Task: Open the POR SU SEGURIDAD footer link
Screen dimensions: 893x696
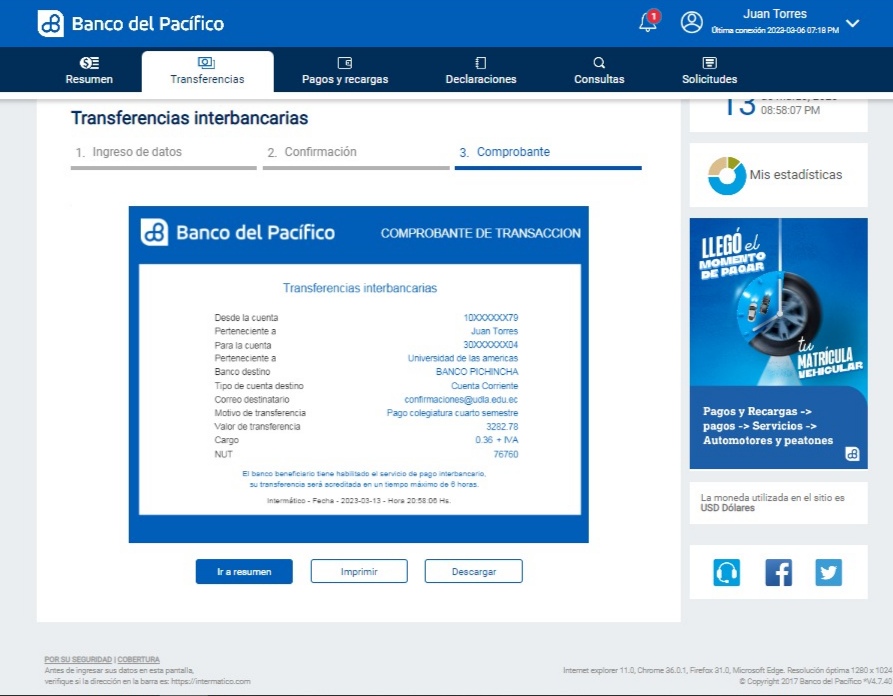Action: coord(78,659)
